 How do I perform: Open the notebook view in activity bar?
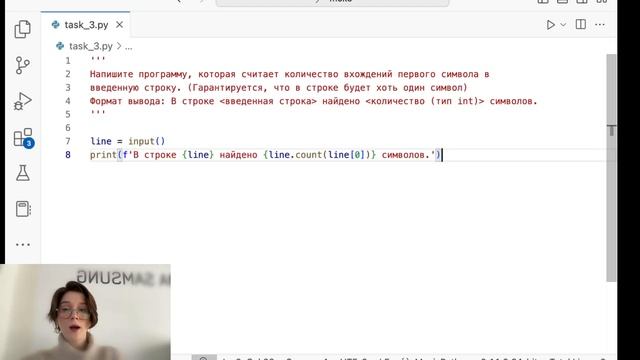[x=23, y=209]
